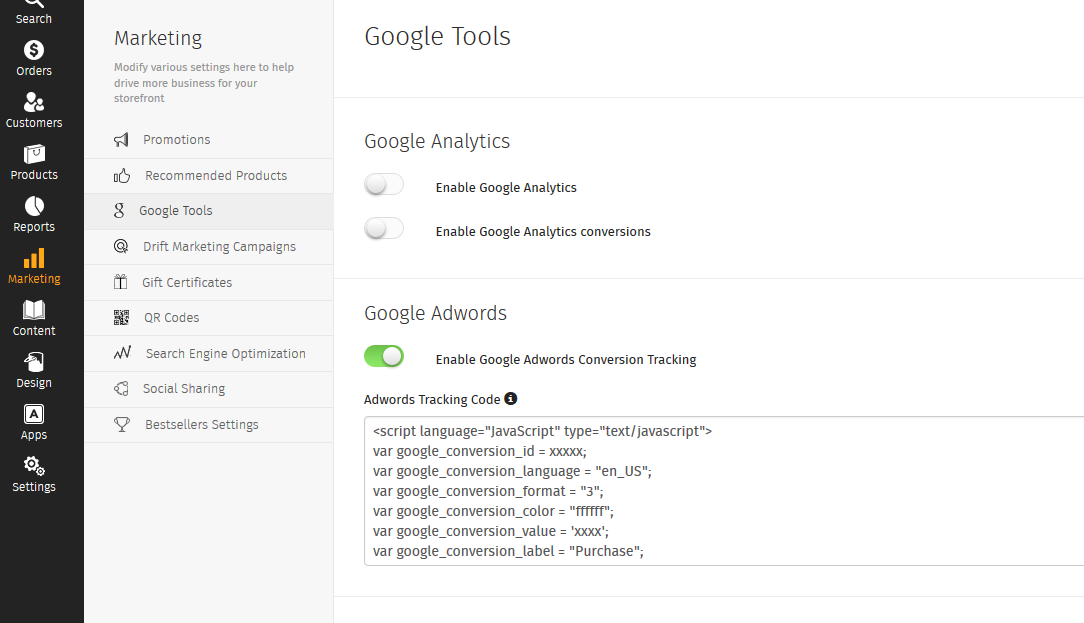This screenshot has width=1084, height=623.
Task: Click the Recommended Products thumbs-up icon
Action: (x=122, y=176)
